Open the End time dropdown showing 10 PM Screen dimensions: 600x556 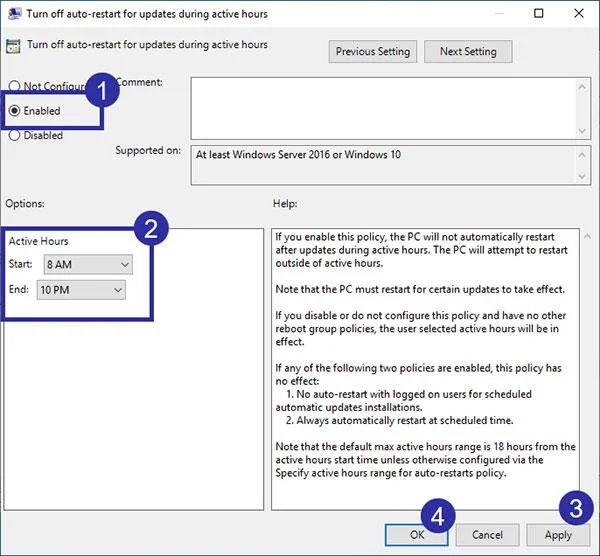tap(81, 290)
